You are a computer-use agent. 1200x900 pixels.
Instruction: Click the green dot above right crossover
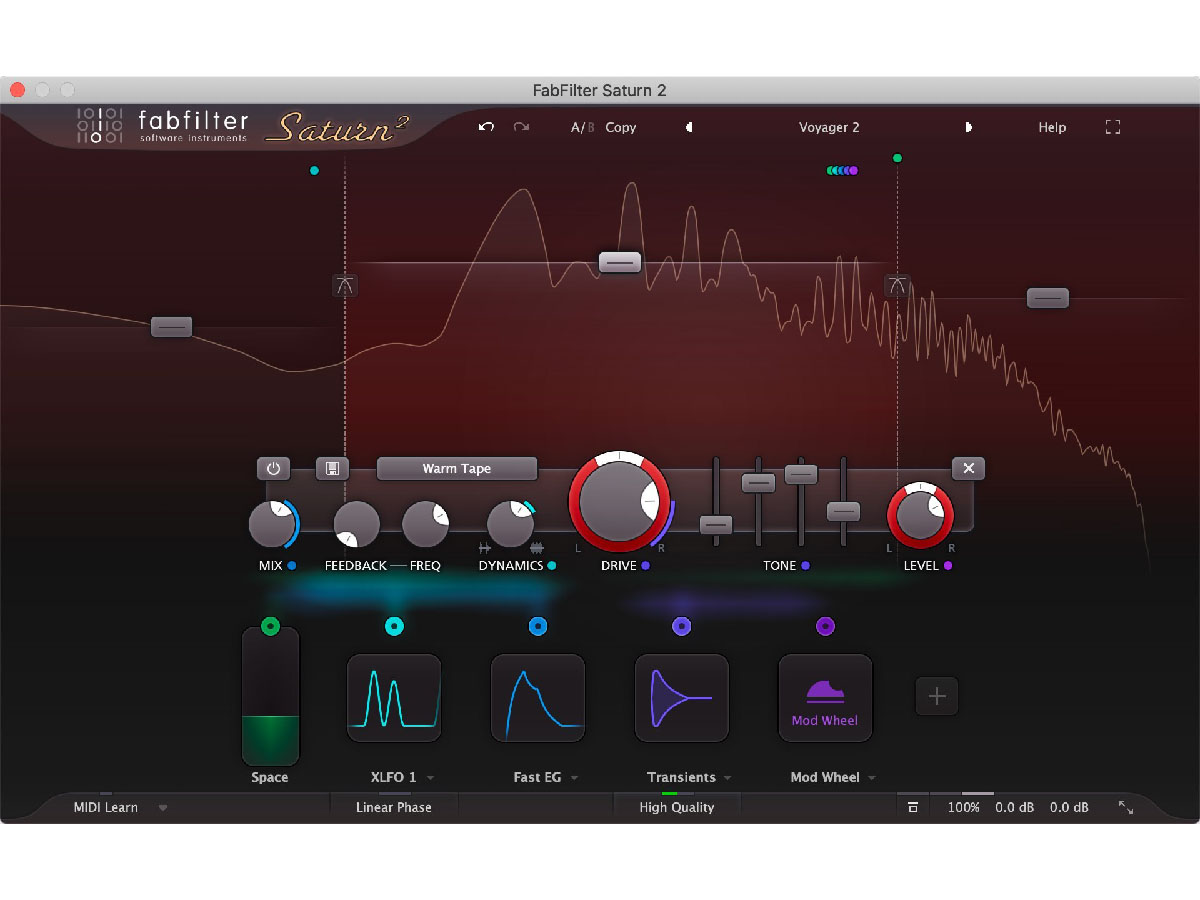pyautogui.click(x=897, y=158)
